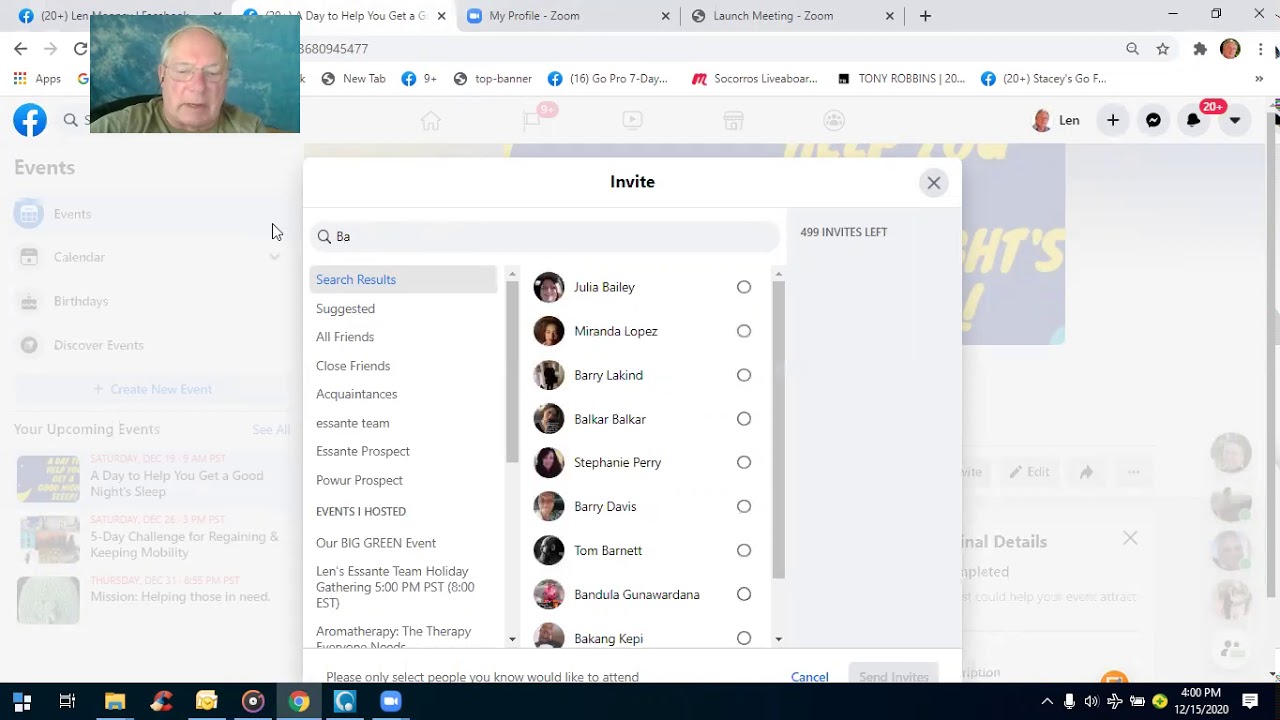The height and width of the screenshot is (720, 1280).
Task: Go back with the browser back arrow
Action: [21, 49]
